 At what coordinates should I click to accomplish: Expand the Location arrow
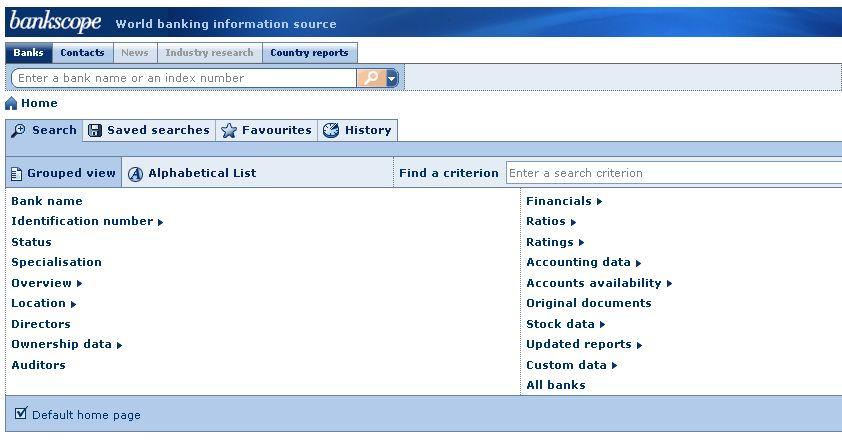pyautogui.click(x=74, y=304)
